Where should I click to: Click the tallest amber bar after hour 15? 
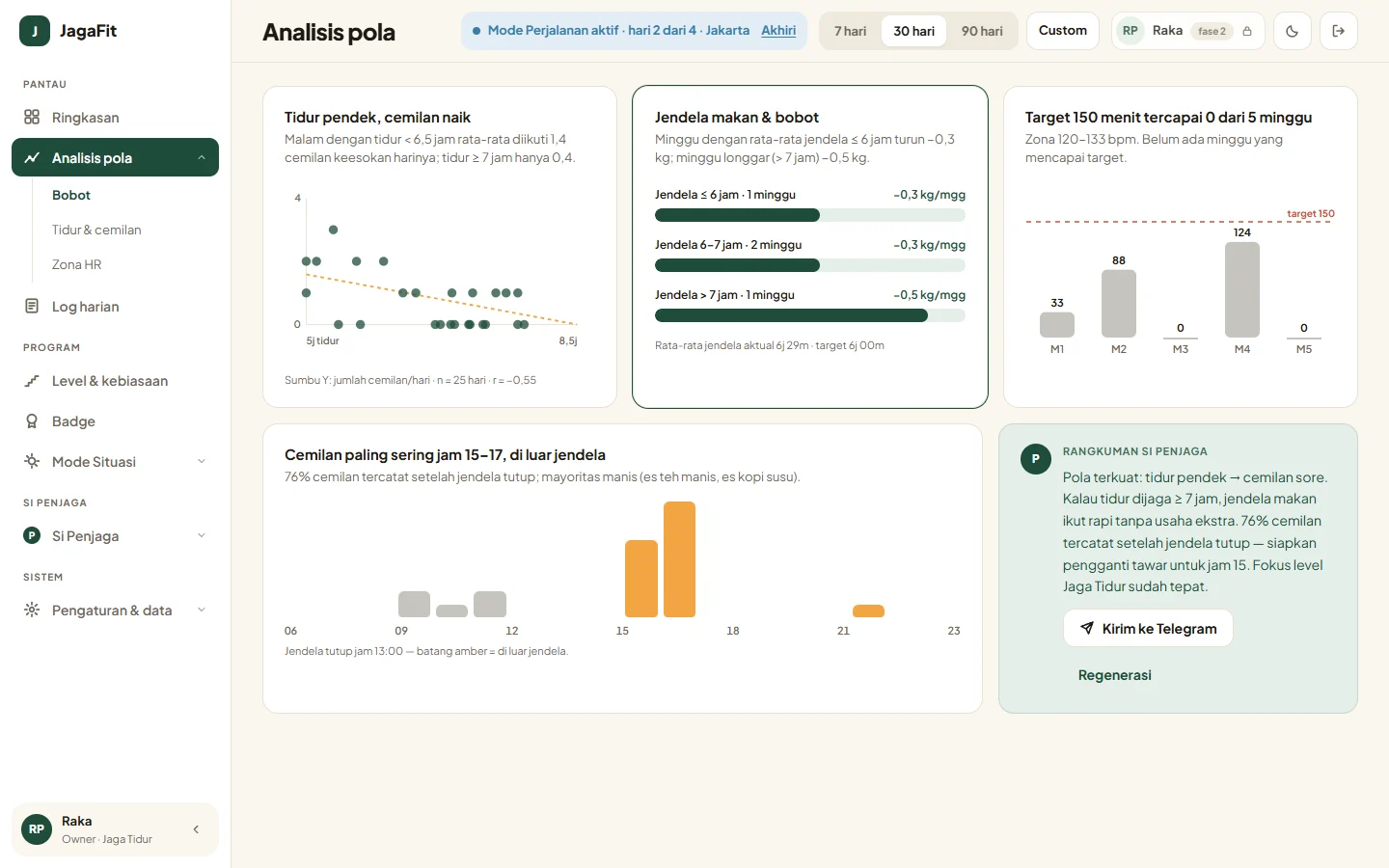pos(679,559)
